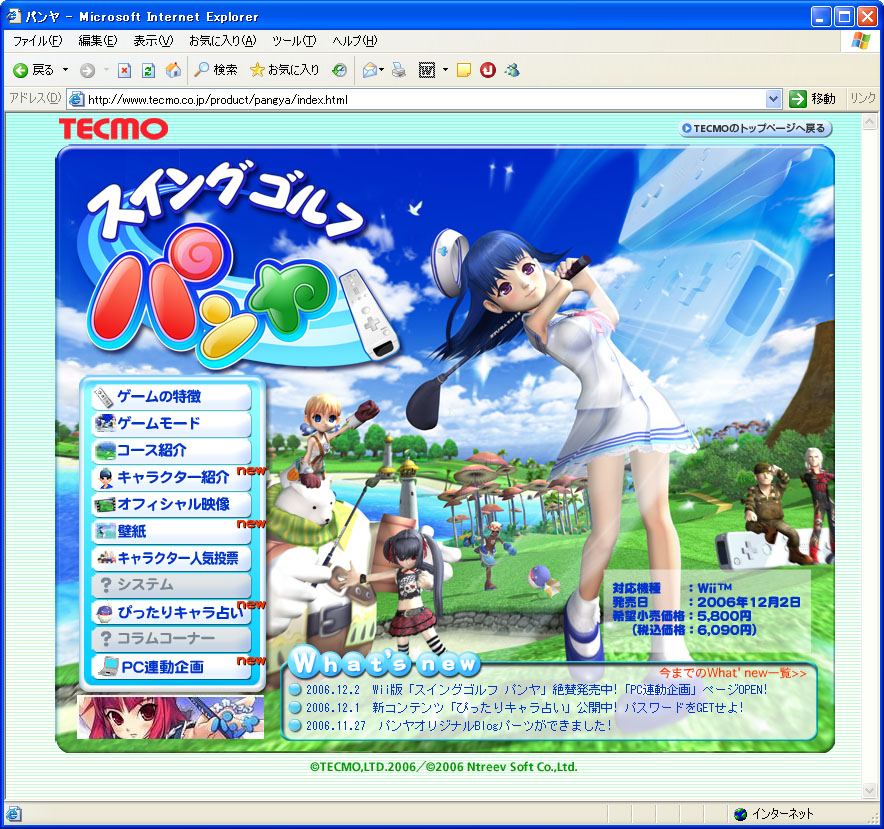The height and width of the screenshot is (829, 884).
Task: Click the Print toolbar icon
Action: point(398,70)
